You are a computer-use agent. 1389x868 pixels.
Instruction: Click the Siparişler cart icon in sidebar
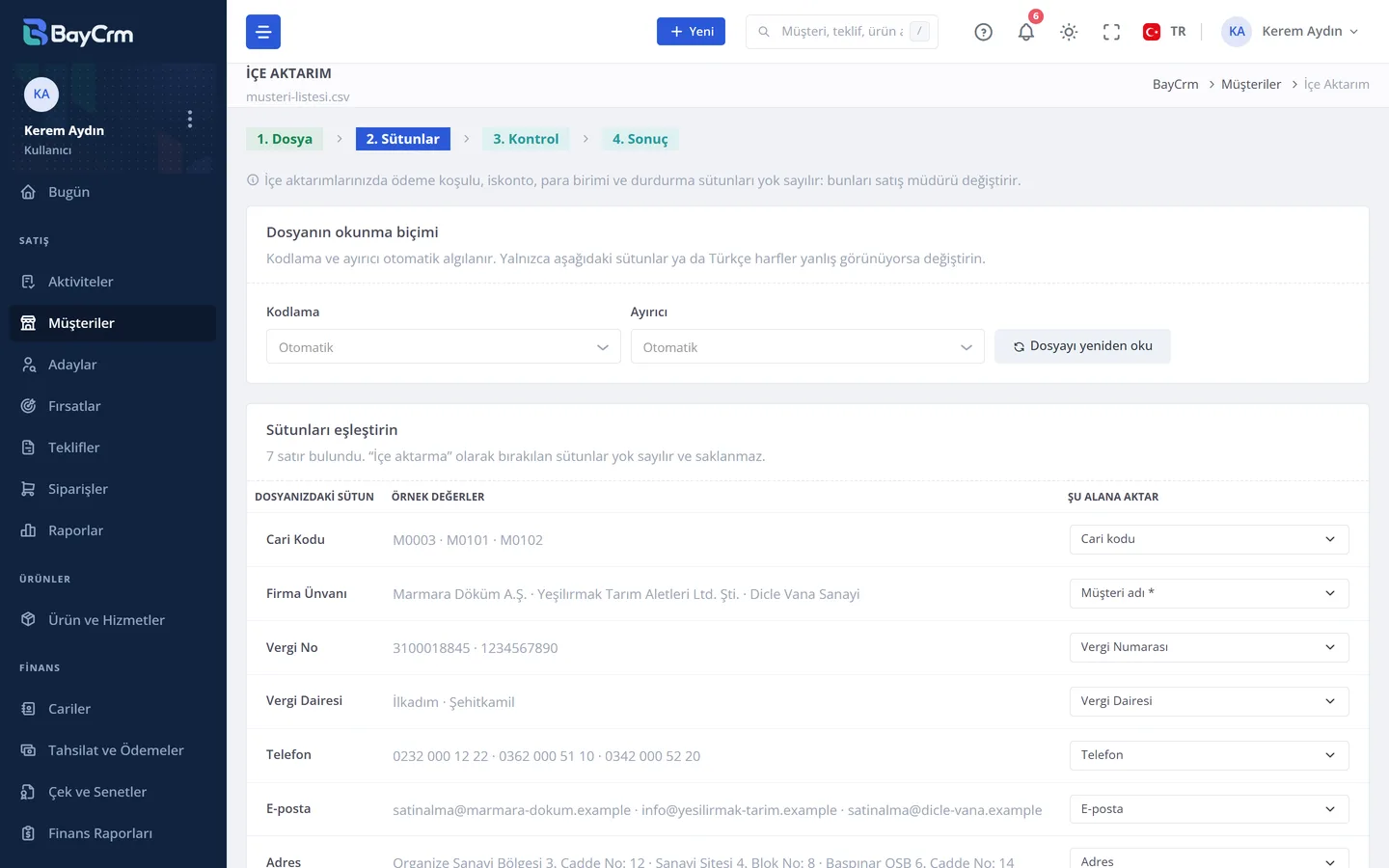coord(29,489)
